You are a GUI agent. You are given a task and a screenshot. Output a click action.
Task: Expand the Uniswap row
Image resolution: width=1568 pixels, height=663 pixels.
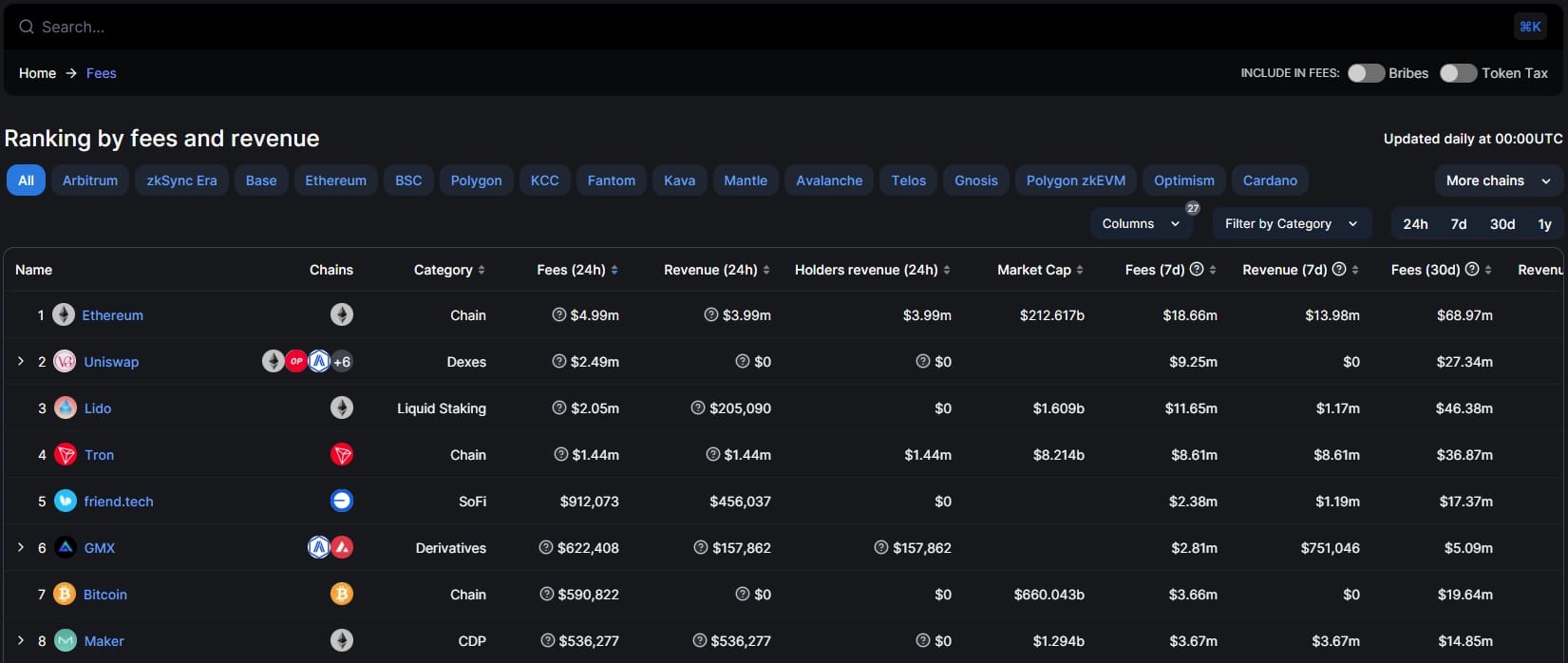tap(21, 361)
